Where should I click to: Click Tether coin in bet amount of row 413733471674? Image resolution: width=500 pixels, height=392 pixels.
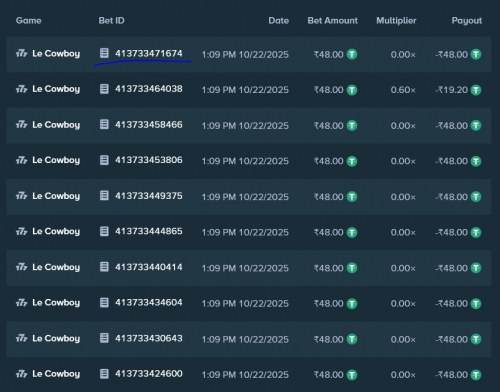pos(352,54)
